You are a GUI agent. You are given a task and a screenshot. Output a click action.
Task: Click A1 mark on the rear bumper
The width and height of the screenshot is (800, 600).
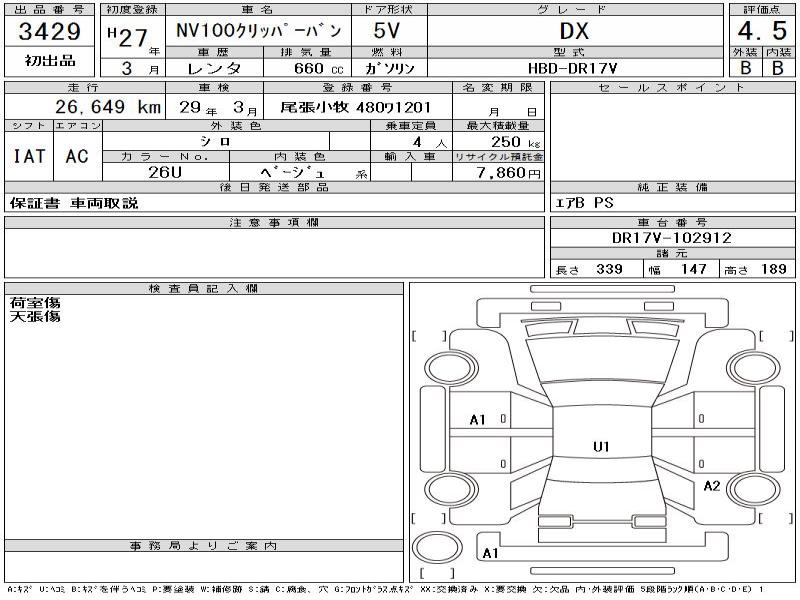(490, 553)
